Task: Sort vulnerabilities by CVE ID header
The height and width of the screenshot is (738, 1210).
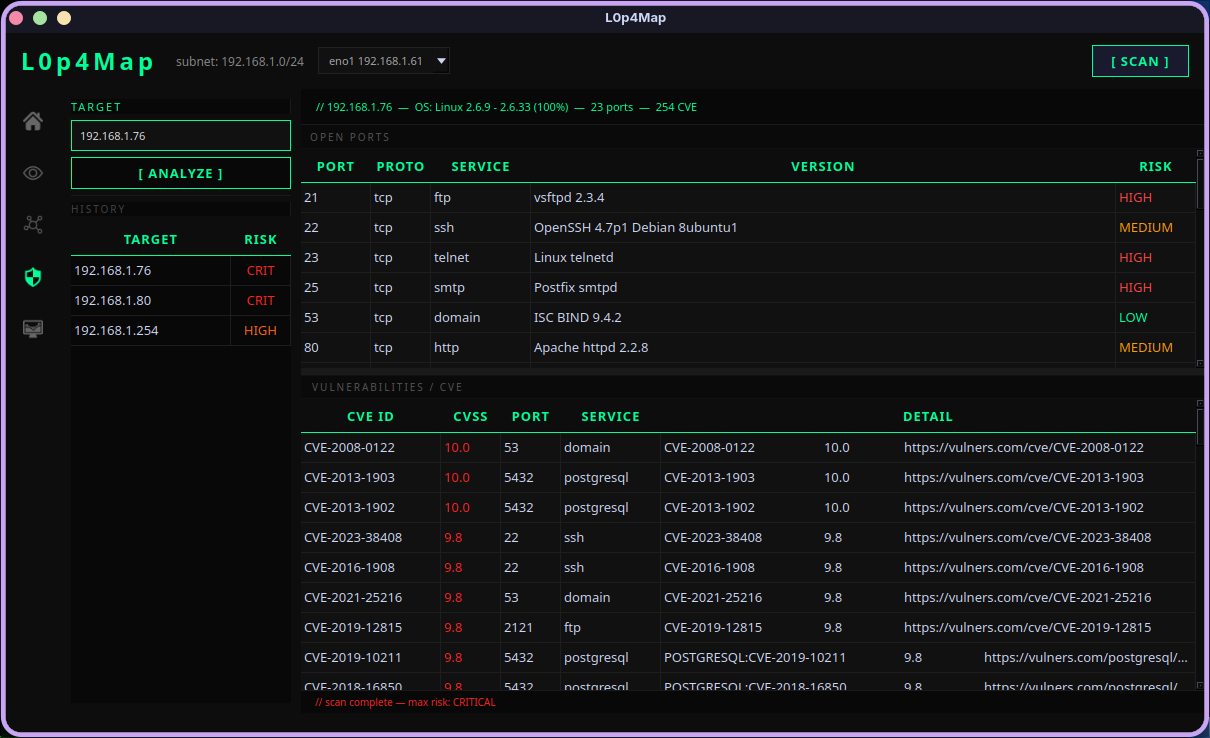Action: tap(370, 417)
